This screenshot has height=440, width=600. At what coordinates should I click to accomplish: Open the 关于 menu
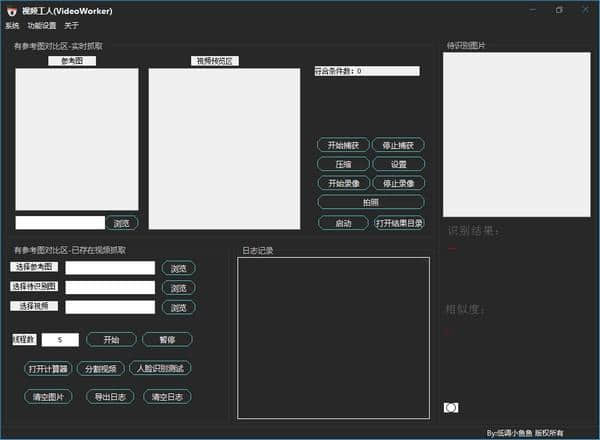pyautogui.click(x=71, y=25)
